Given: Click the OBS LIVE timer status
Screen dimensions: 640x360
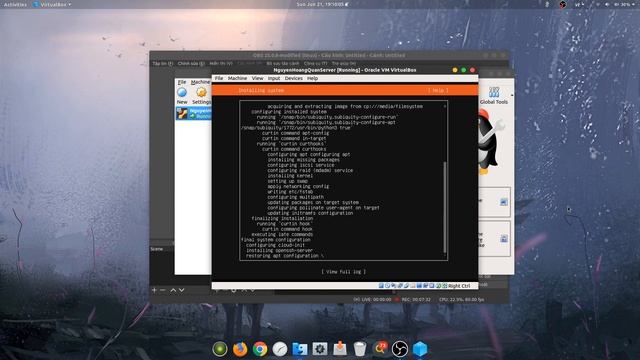Looking at the screenshot, I should tap(372, 300).
